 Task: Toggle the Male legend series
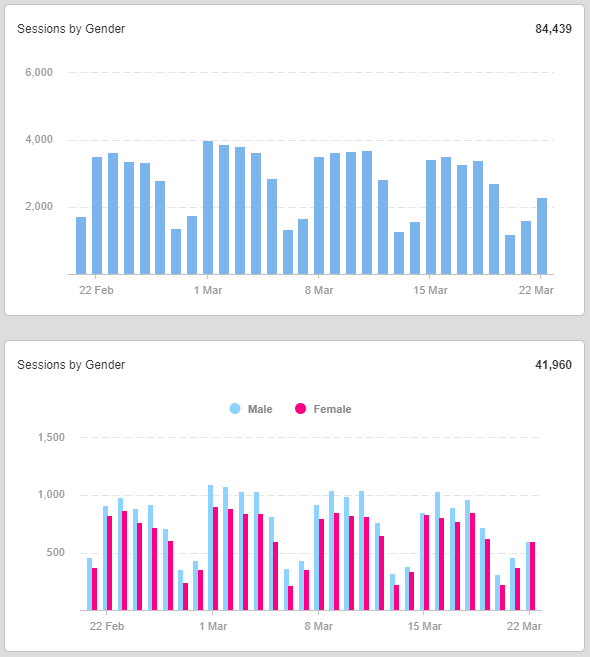pyautogui.click(x=251, y=409)
